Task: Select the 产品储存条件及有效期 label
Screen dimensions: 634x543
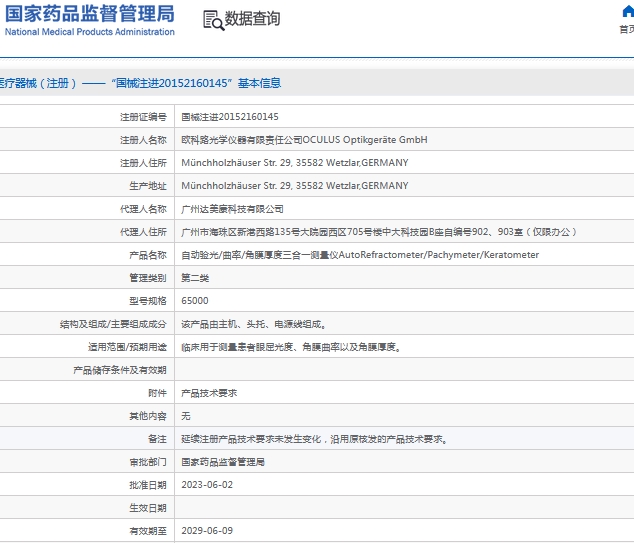Action: tap(120, 370)
